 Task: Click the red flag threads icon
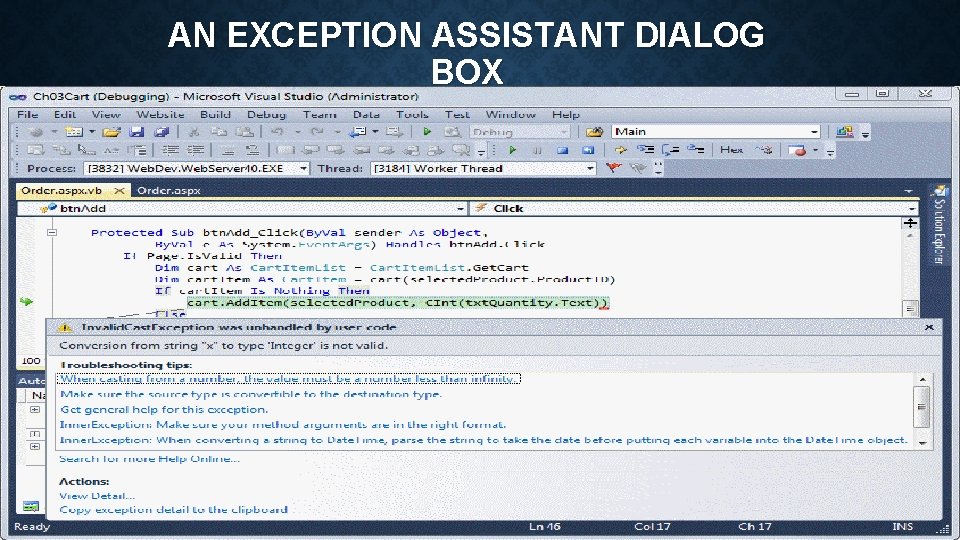[x=613, y=168]
